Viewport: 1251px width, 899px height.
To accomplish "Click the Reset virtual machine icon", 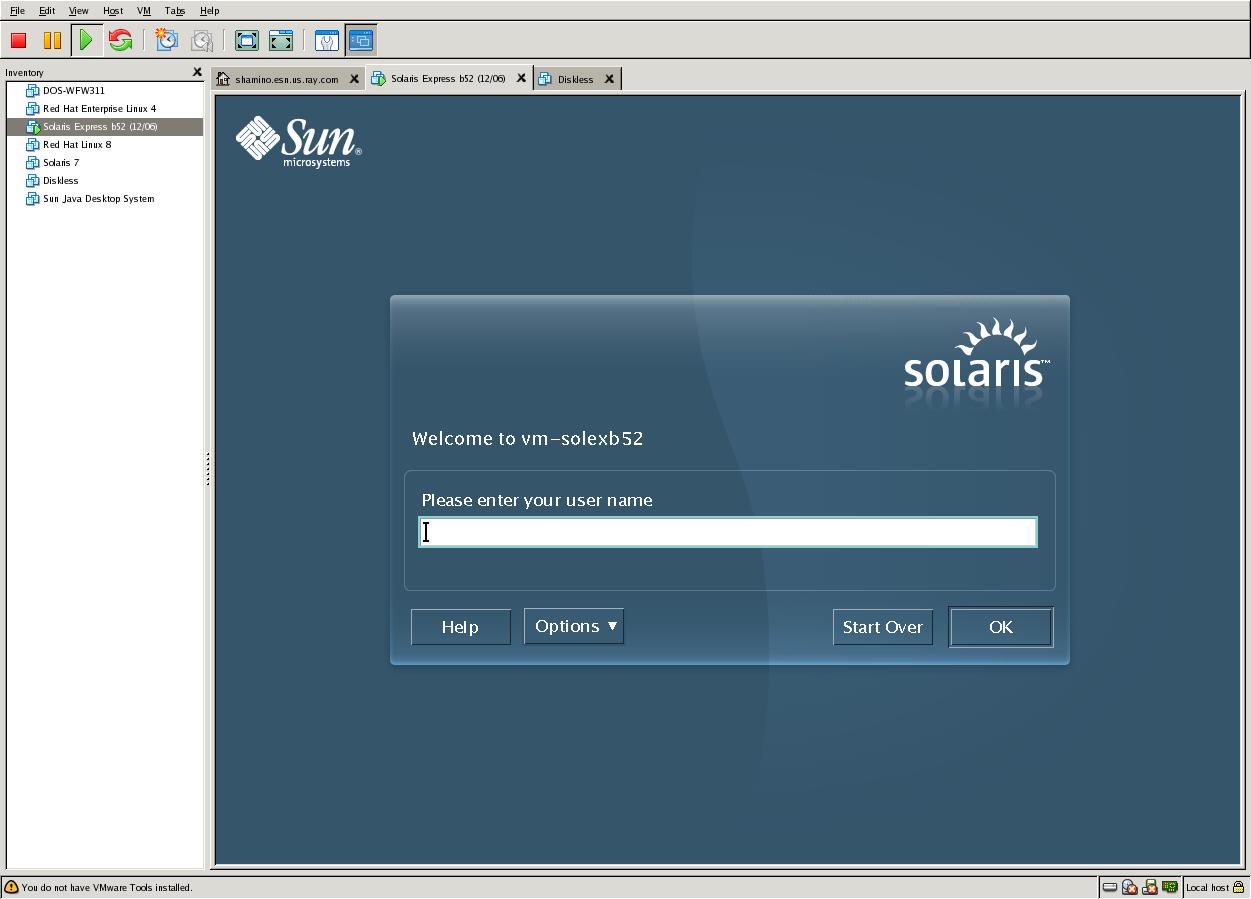I will 121,40.
